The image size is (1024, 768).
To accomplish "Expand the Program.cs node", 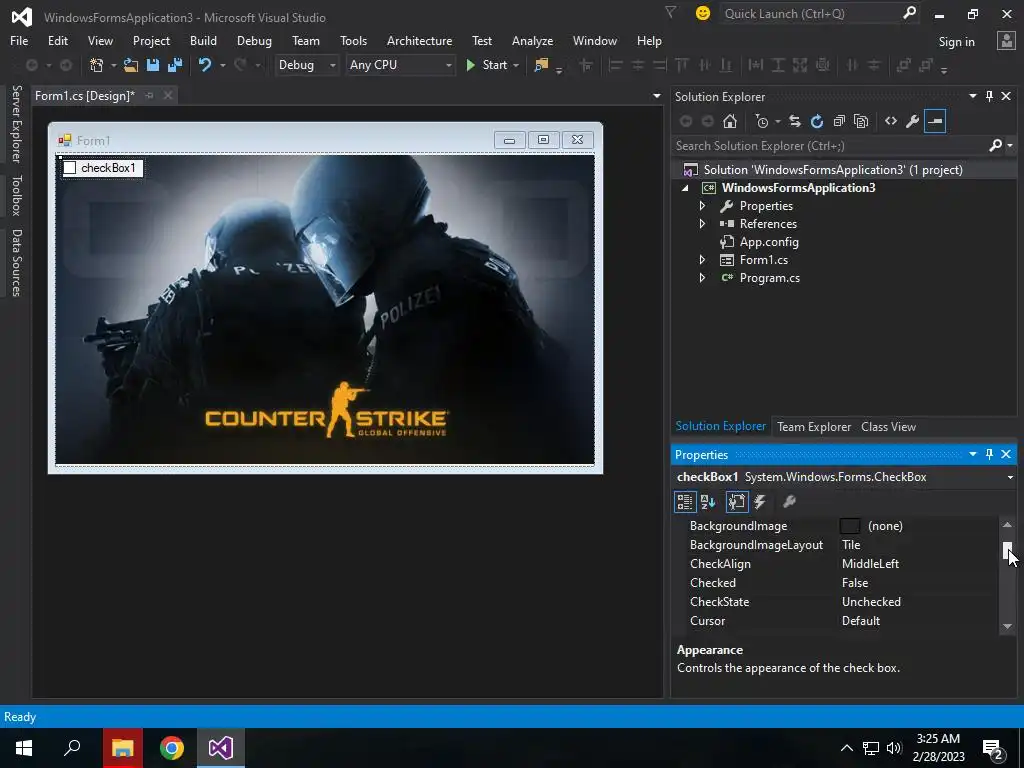I will 703,278.
